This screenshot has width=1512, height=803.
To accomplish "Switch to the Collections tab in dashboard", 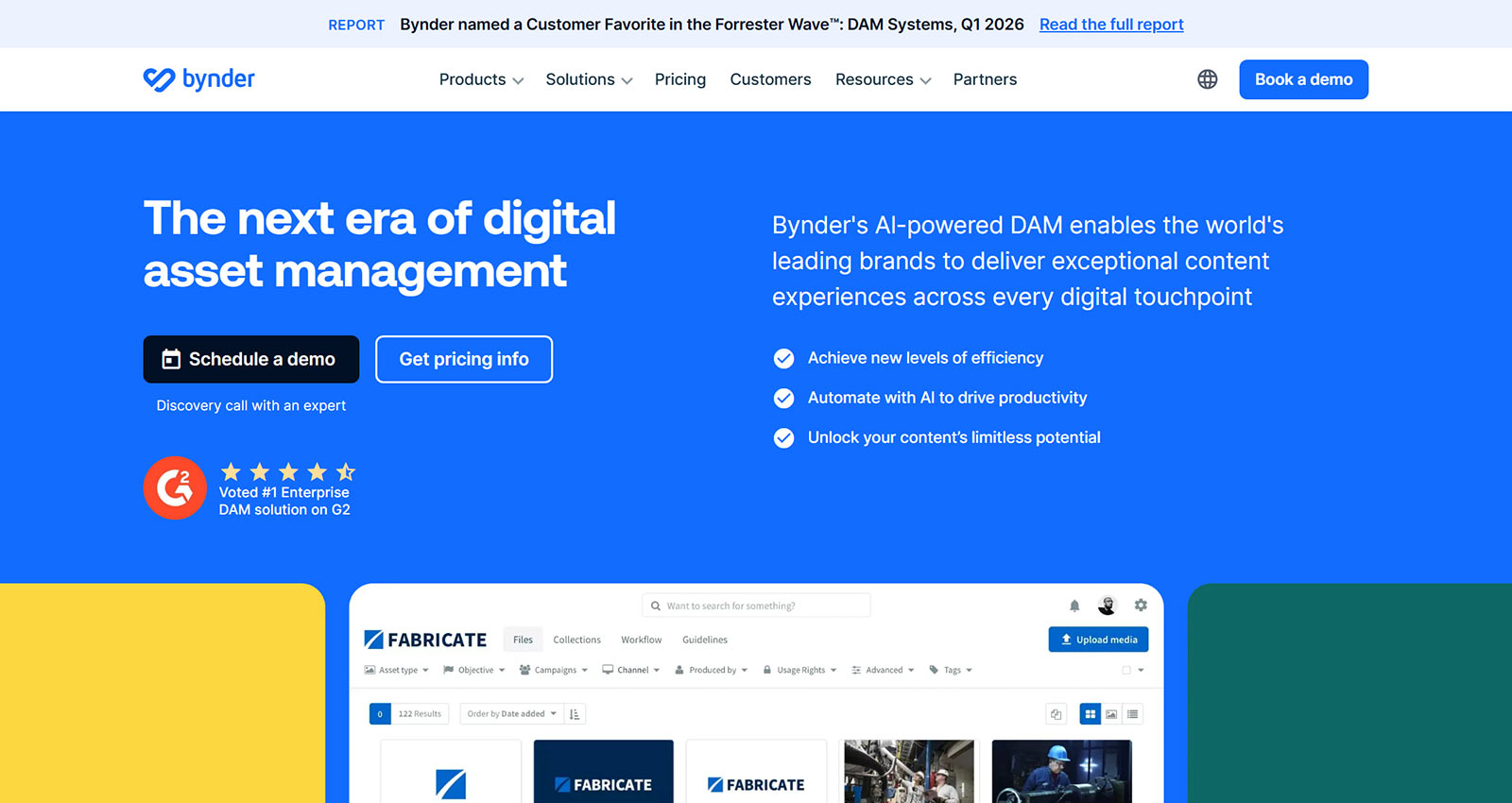I will point(576,640).
